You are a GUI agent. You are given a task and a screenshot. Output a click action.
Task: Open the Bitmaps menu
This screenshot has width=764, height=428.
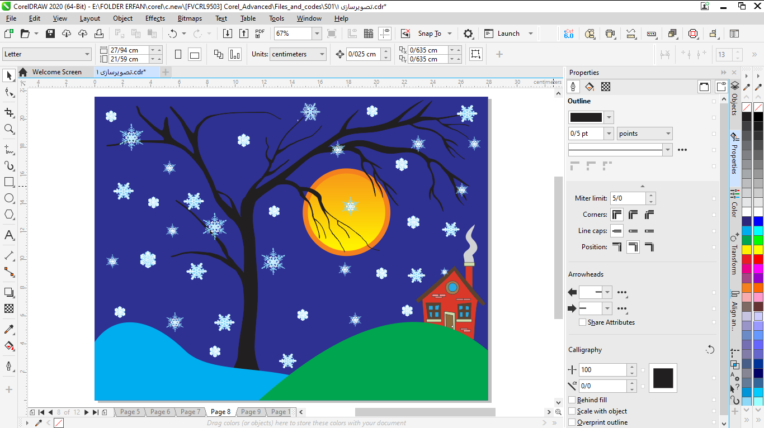click(190, 19)
